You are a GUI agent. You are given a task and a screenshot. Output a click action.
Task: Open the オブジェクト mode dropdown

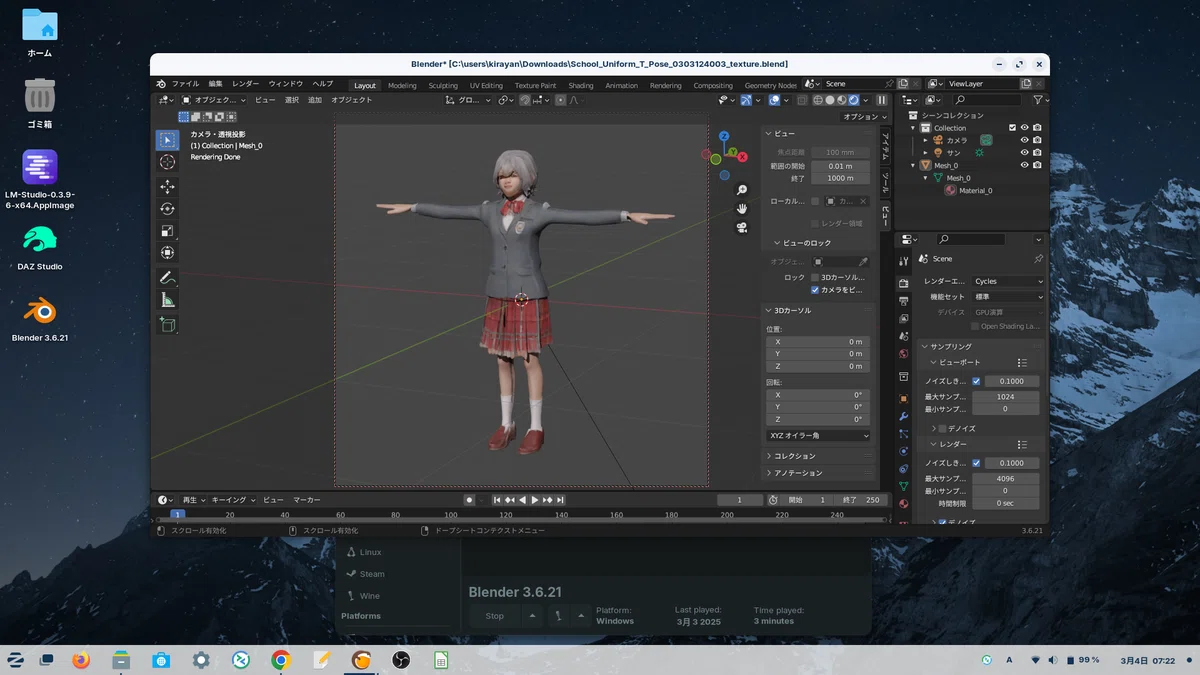coord(211,100)
